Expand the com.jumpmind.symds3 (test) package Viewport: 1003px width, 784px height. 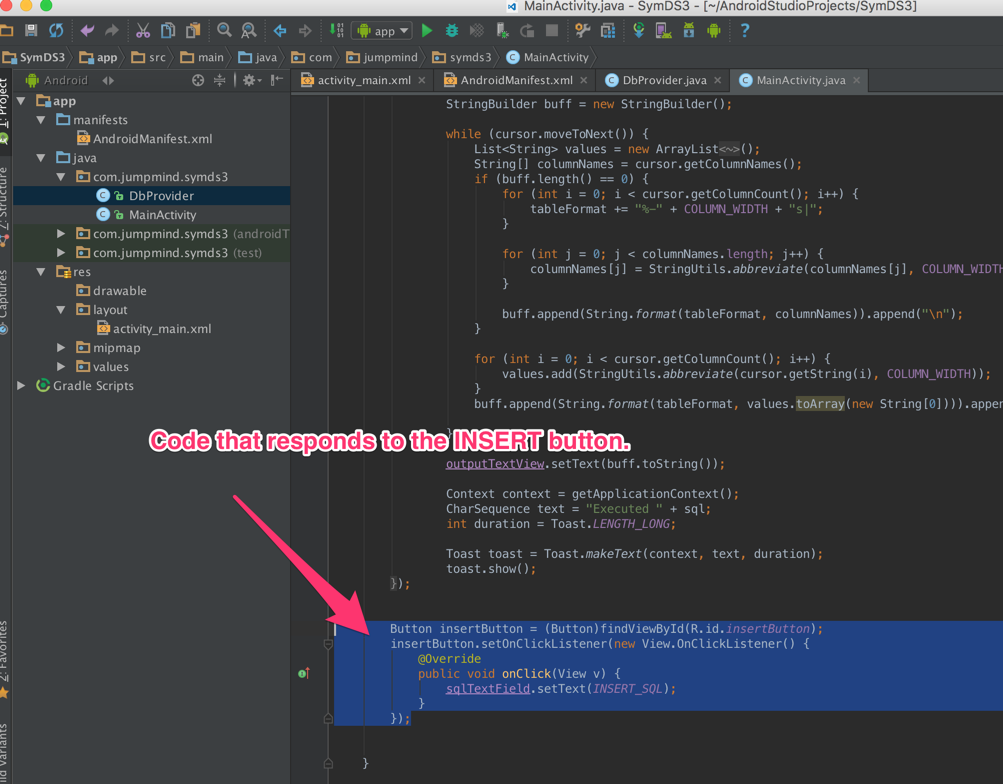point(61,253)
